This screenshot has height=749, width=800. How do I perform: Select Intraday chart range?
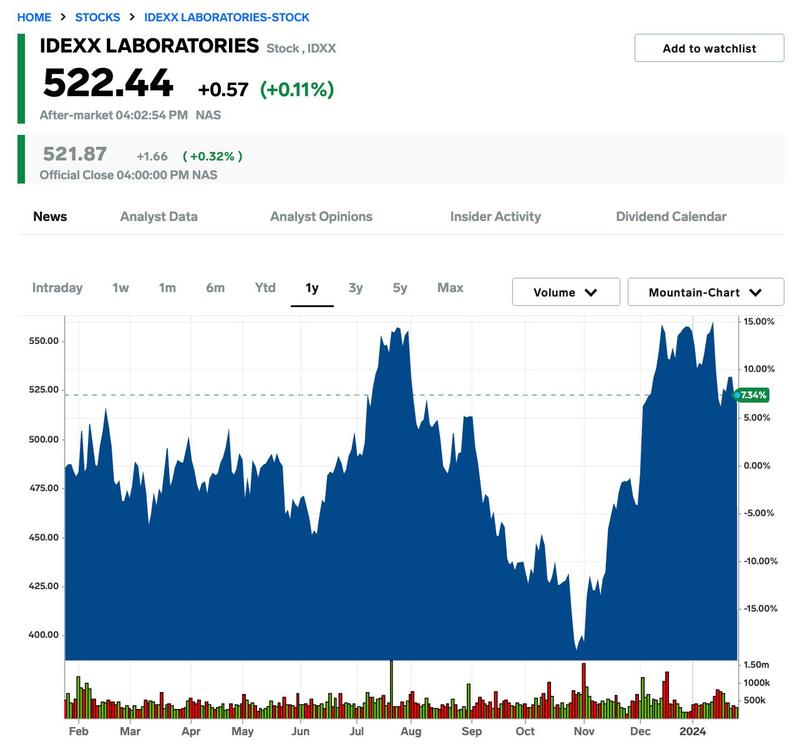(x=57, y=288)
